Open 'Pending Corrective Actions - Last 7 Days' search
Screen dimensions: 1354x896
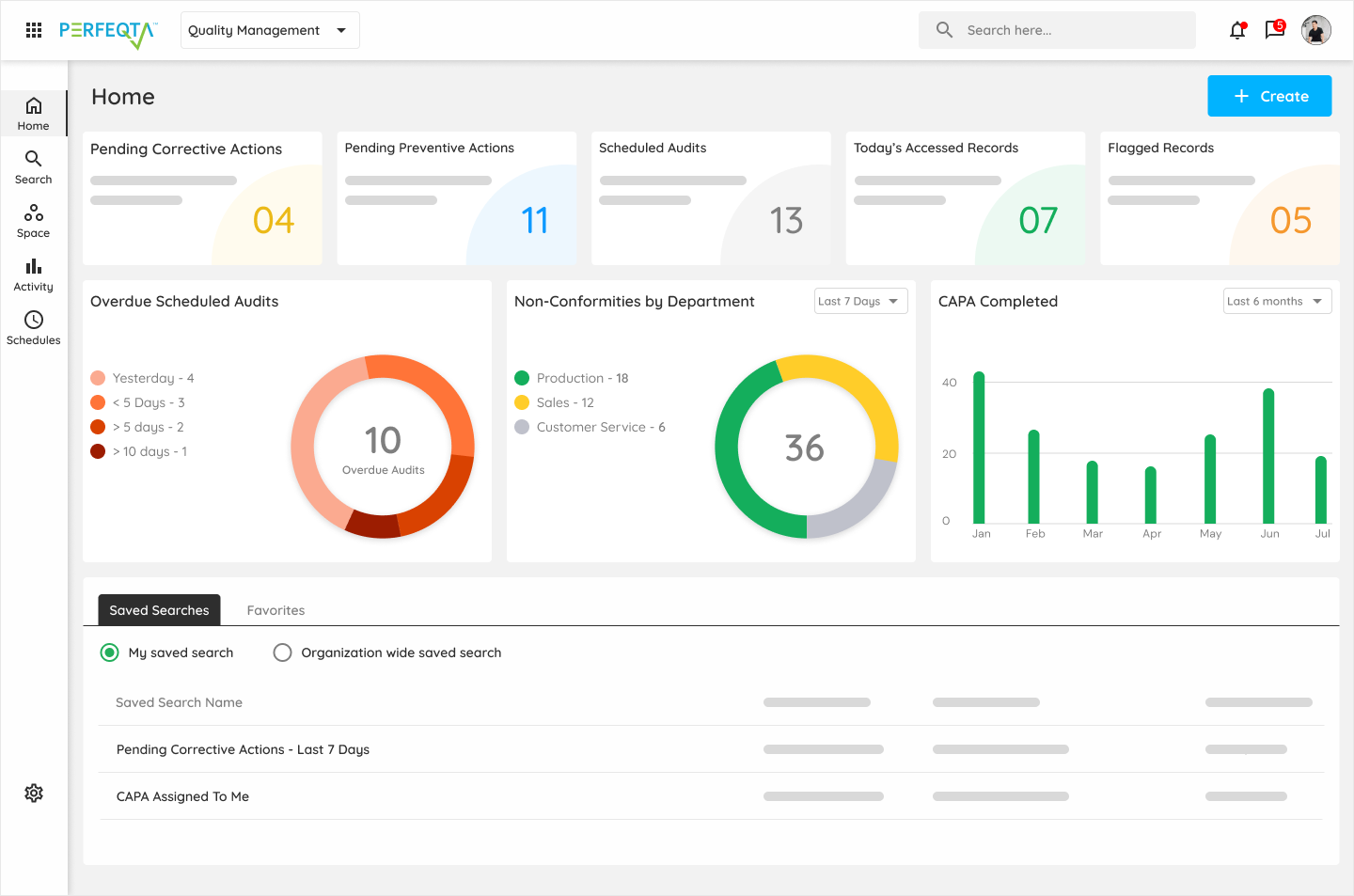tap(243, 749)
